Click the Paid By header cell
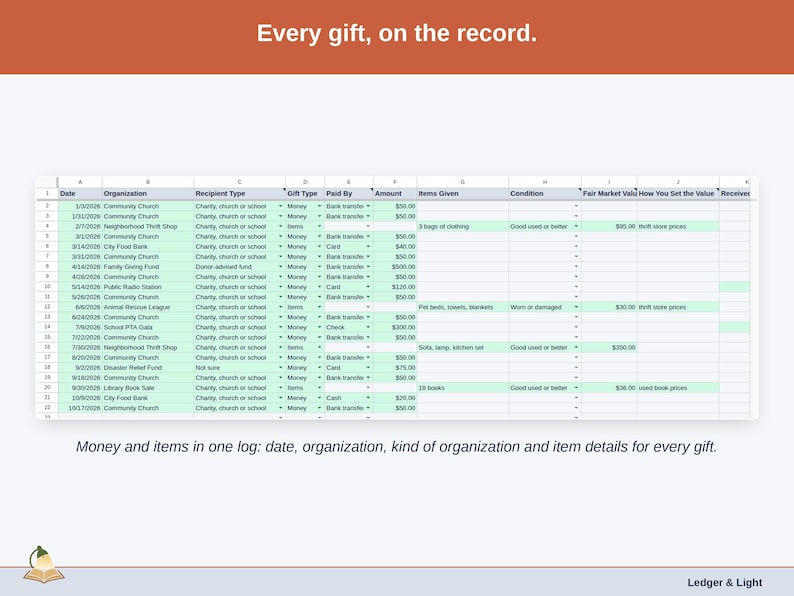 coord(349,193)
